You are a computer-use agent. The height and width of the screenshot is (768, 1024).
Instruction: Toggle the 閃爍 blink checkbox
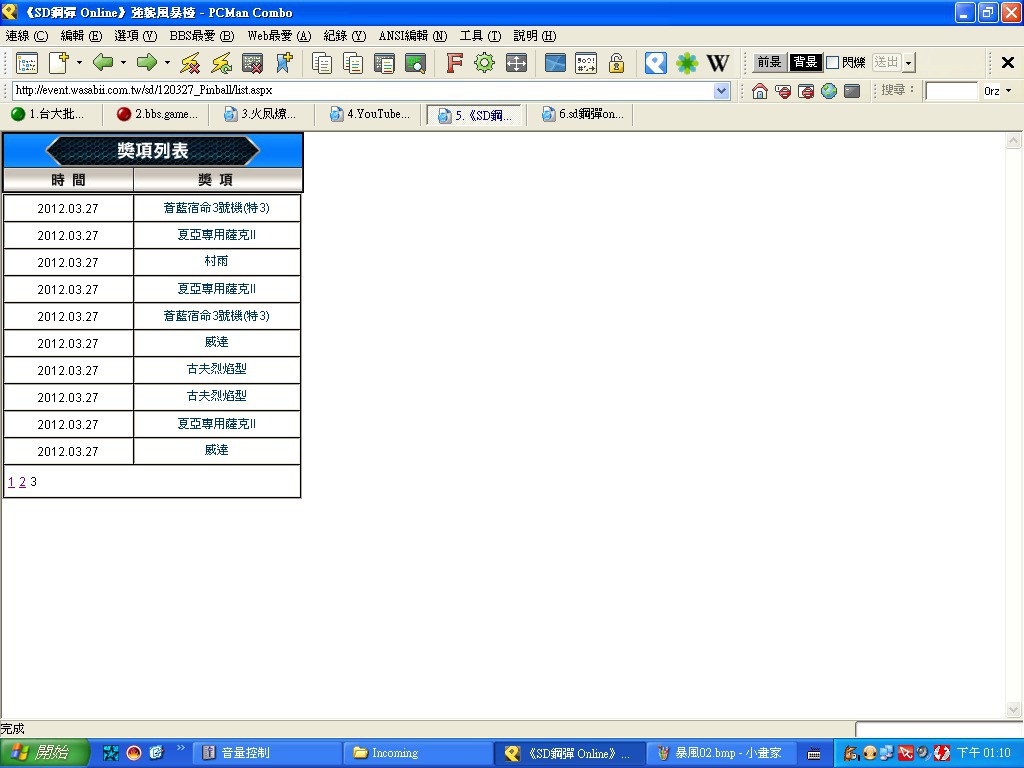point(833,63)
